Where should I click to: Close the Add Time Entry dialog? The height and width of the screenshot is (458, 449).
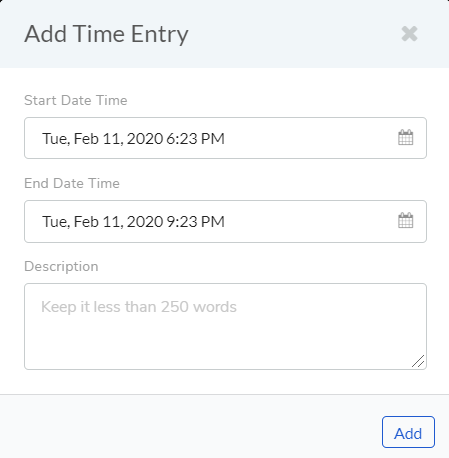[x=409, y=34]
